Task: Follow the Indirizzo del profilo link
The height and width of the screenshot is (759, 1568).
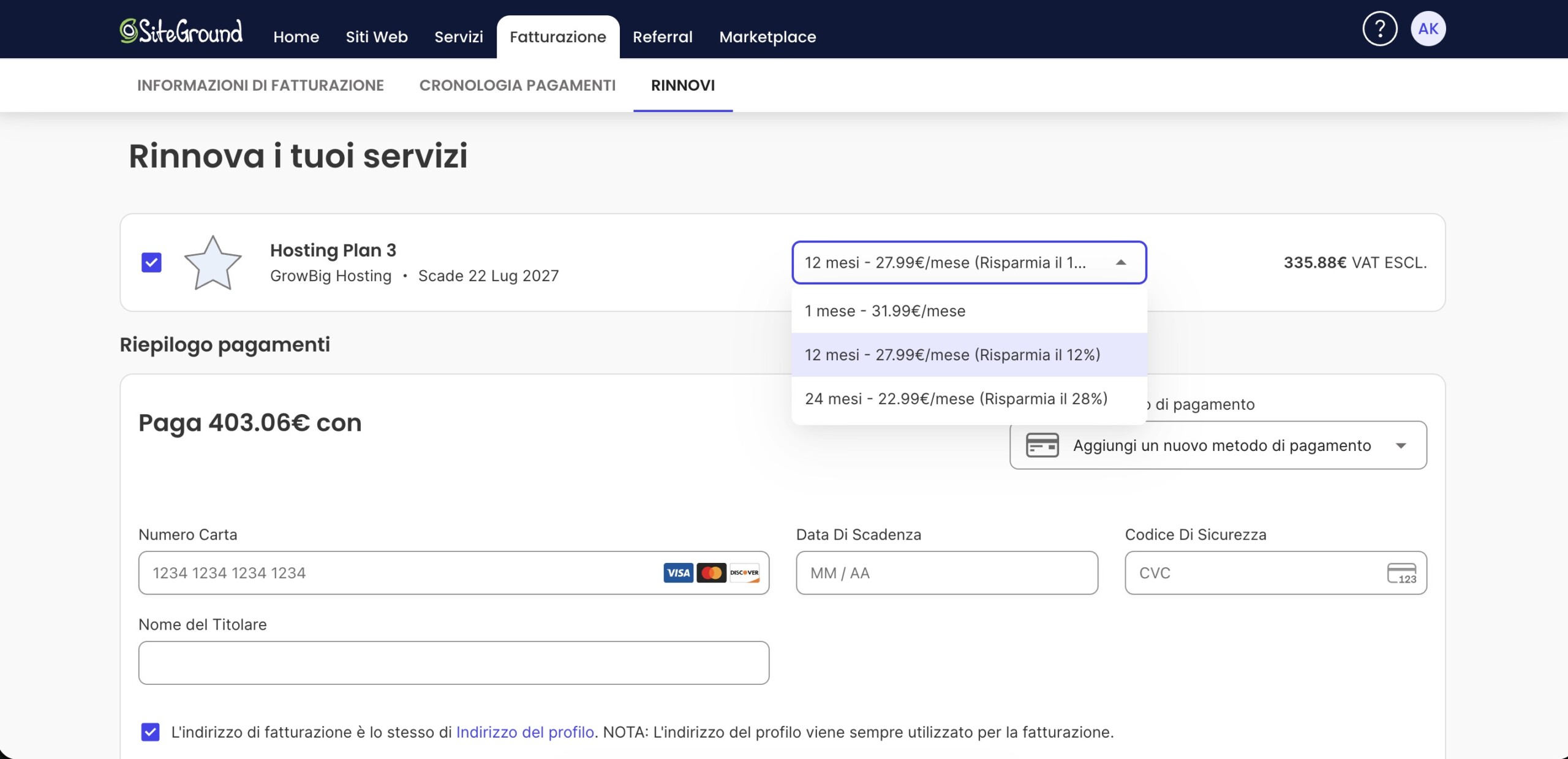Action: tap(525, 732)
